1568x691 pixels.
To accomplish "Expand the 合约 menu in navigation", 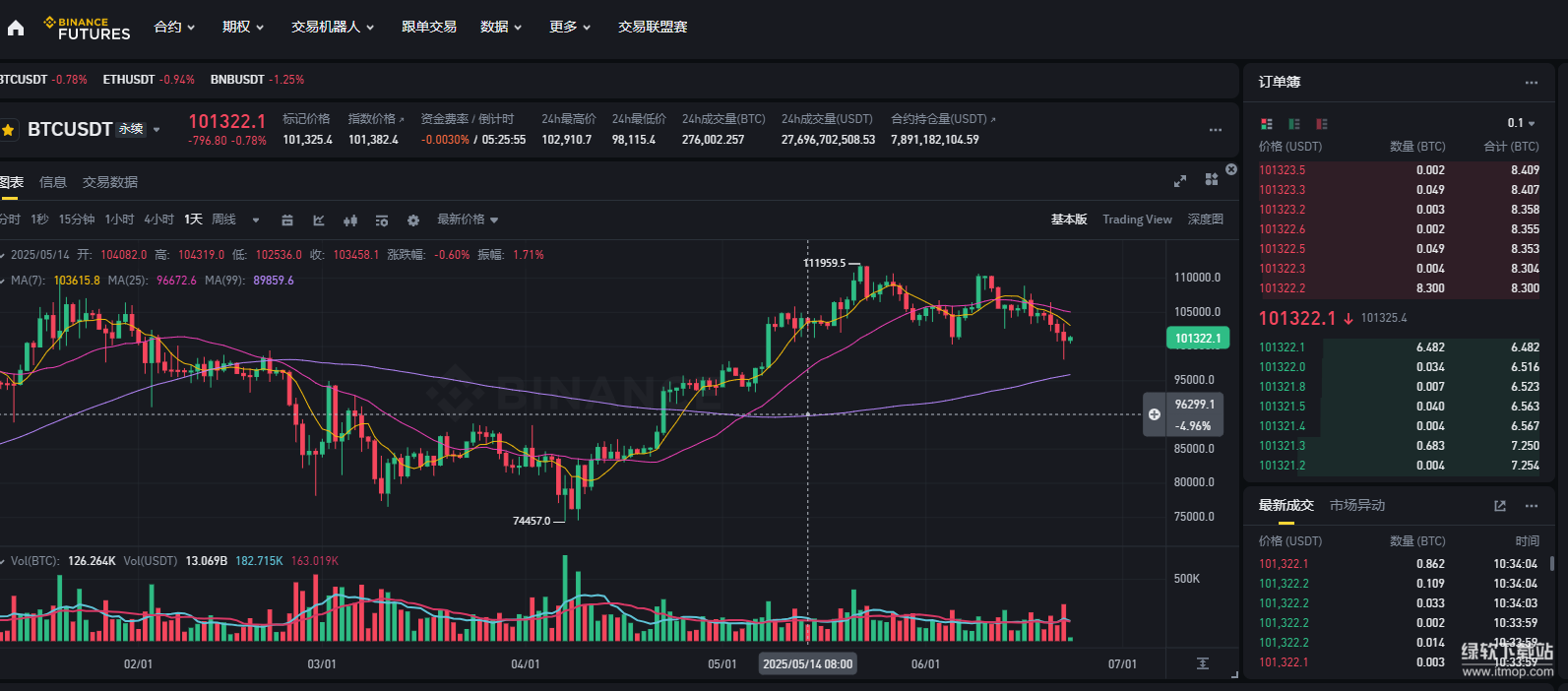I will pyautogui.click(x=174, y=28).
